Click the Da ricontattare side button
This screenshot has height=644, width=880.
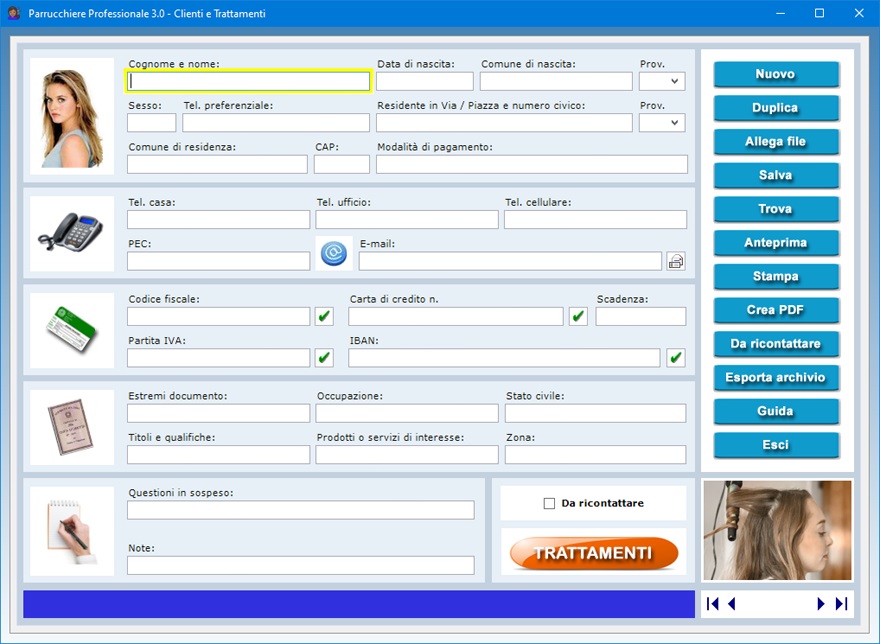[776, 344]
